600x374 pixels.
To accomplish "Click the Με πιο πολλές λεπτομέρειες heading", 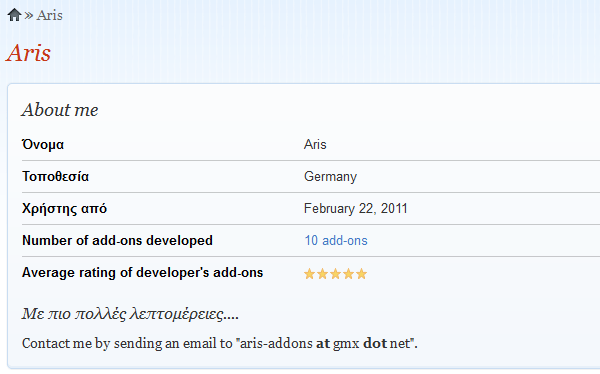I will pos(130,314).
